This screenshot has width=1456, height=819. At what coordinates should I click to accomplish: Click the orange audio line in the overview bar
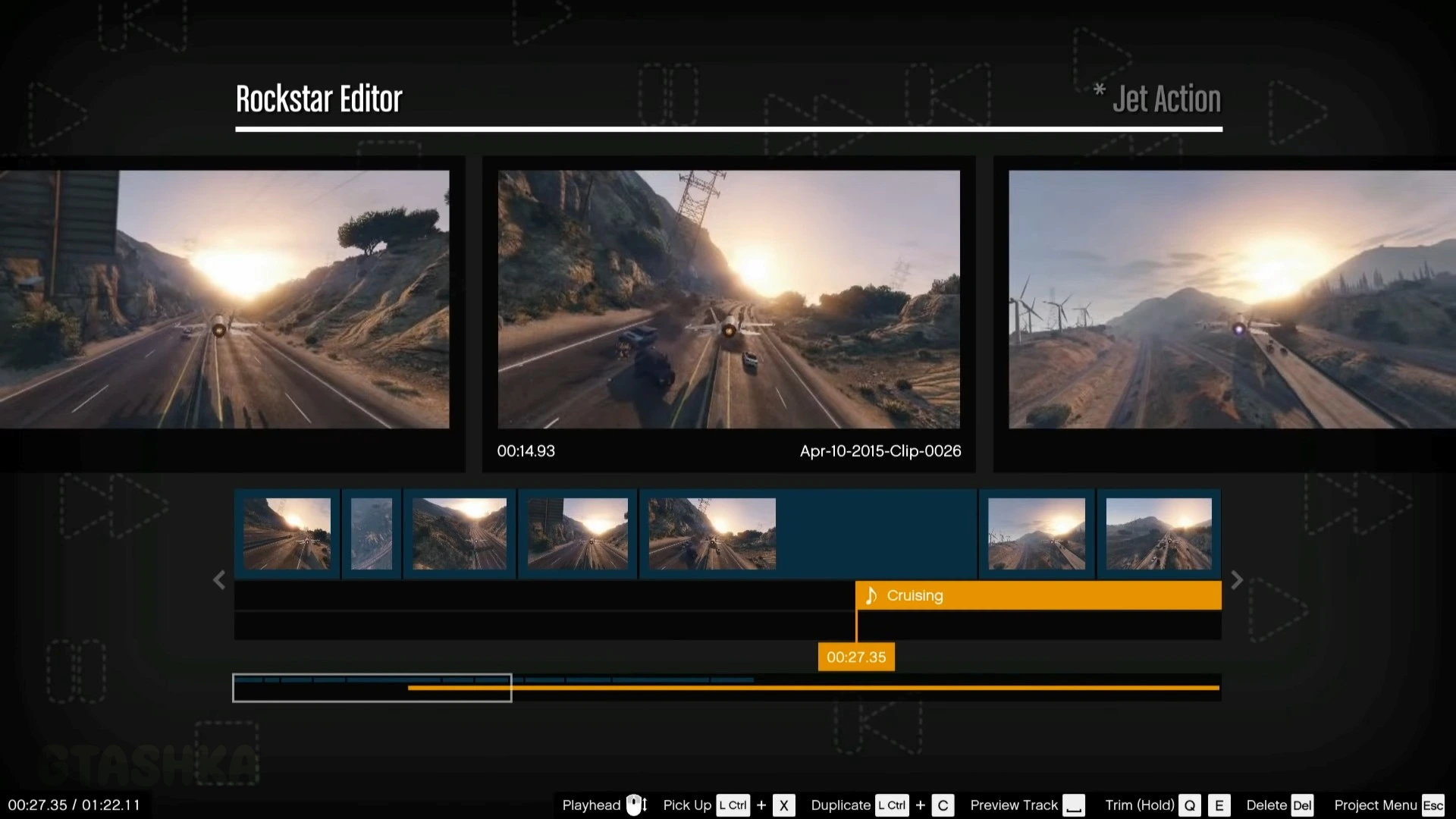(814, 688)
